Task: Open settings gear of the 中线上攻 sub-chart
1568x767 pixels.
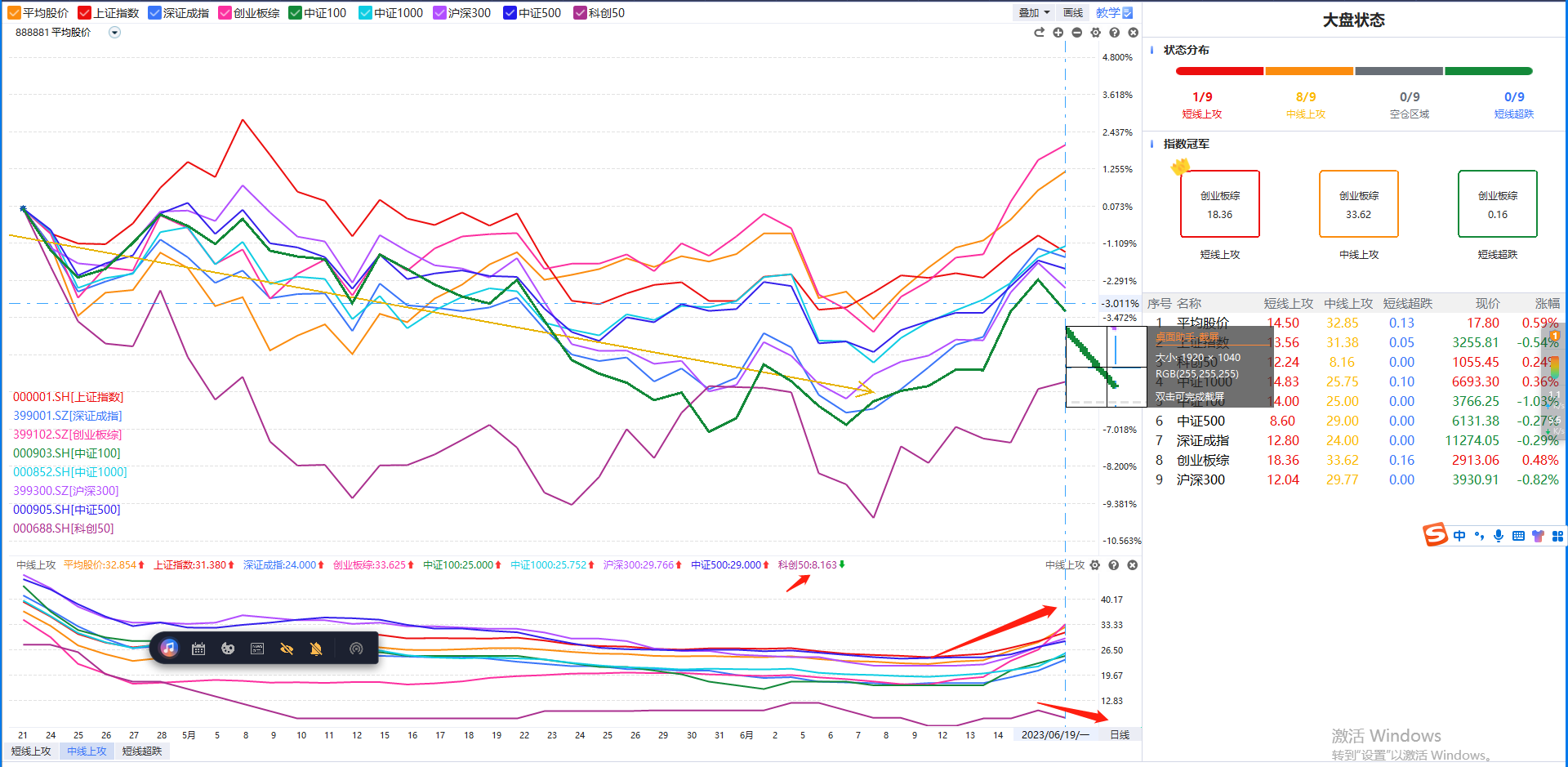Action: click(x=1095, y=565)
